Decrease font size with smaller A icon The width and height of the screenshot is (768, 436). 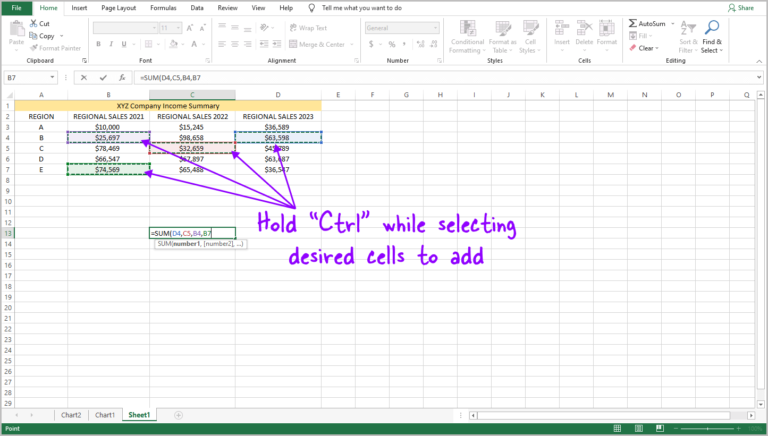[202, 28]
